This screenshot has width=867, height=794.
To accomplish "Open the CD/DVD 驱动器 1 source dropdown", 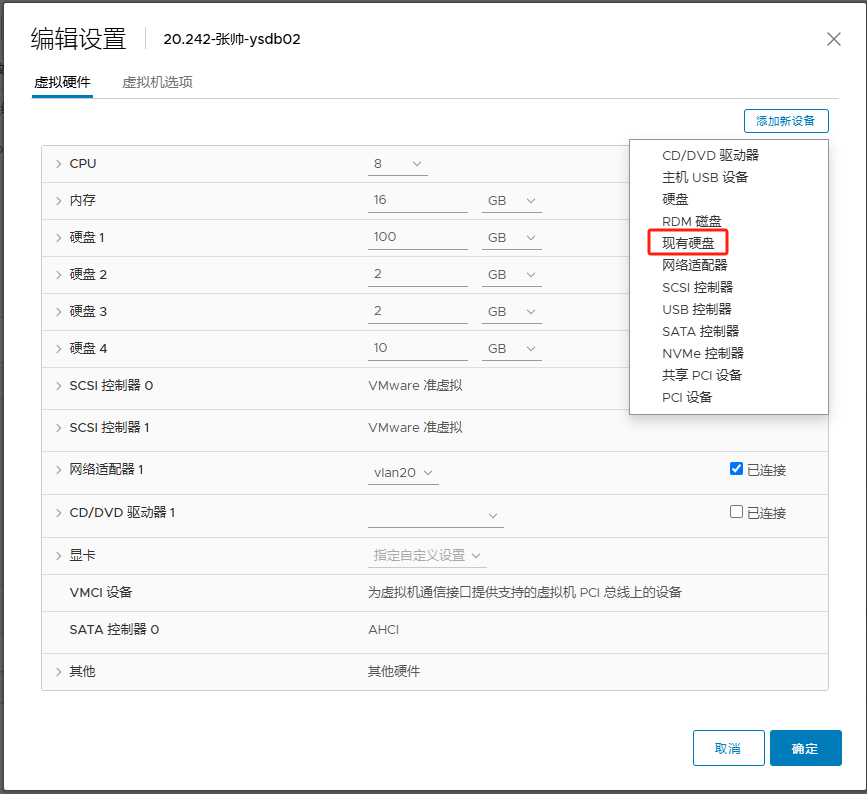I will [x=436, y=516].
